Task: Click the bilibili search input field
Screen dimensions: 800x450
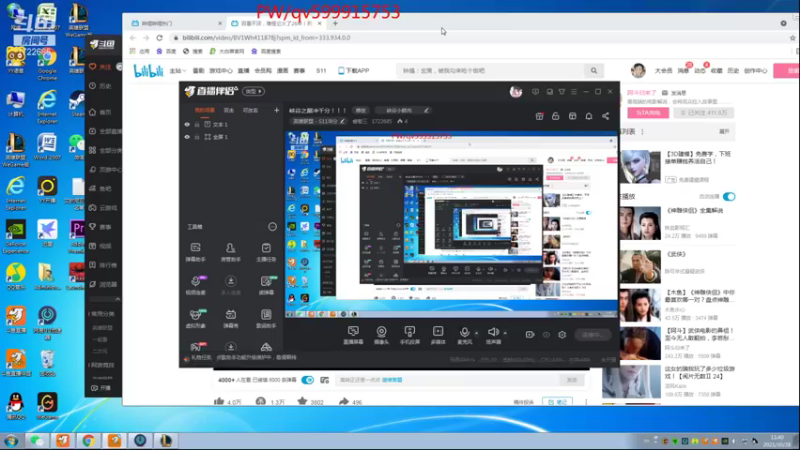Action: click(492, 71)
